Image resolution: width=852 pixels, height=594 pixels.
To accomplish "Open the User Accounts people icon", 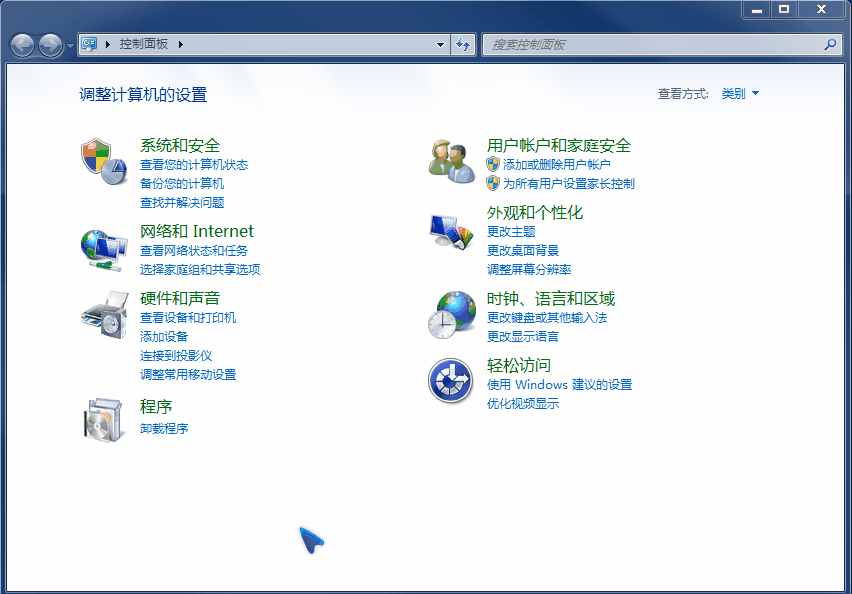I will (x=452, y=161).
